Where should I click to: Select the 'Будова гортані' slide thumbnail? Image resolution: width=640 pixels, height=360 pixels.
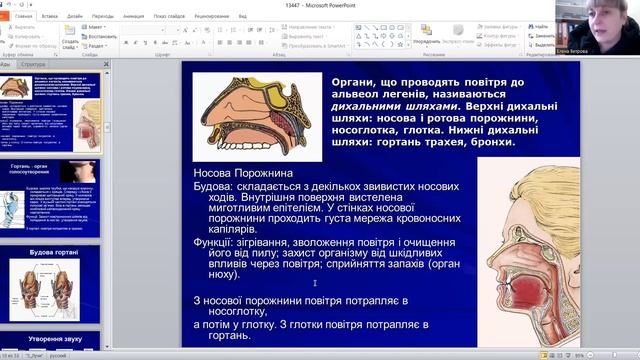point(49,284)
